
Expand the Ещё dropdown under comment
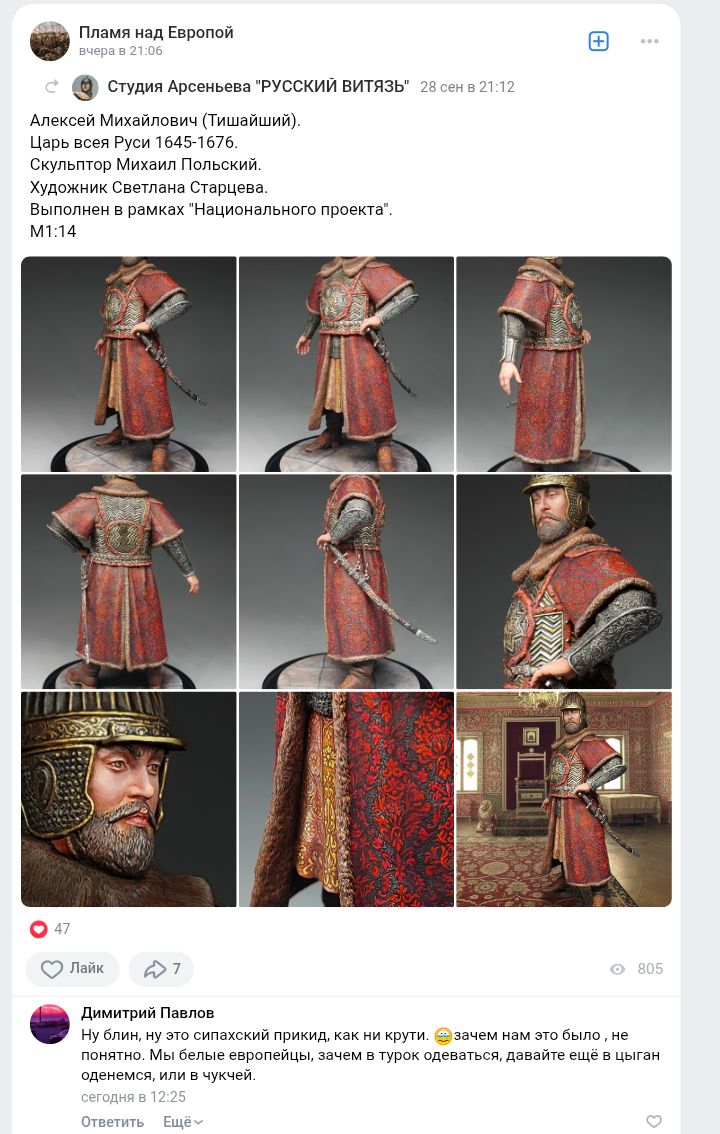[x=183, y=1122]
